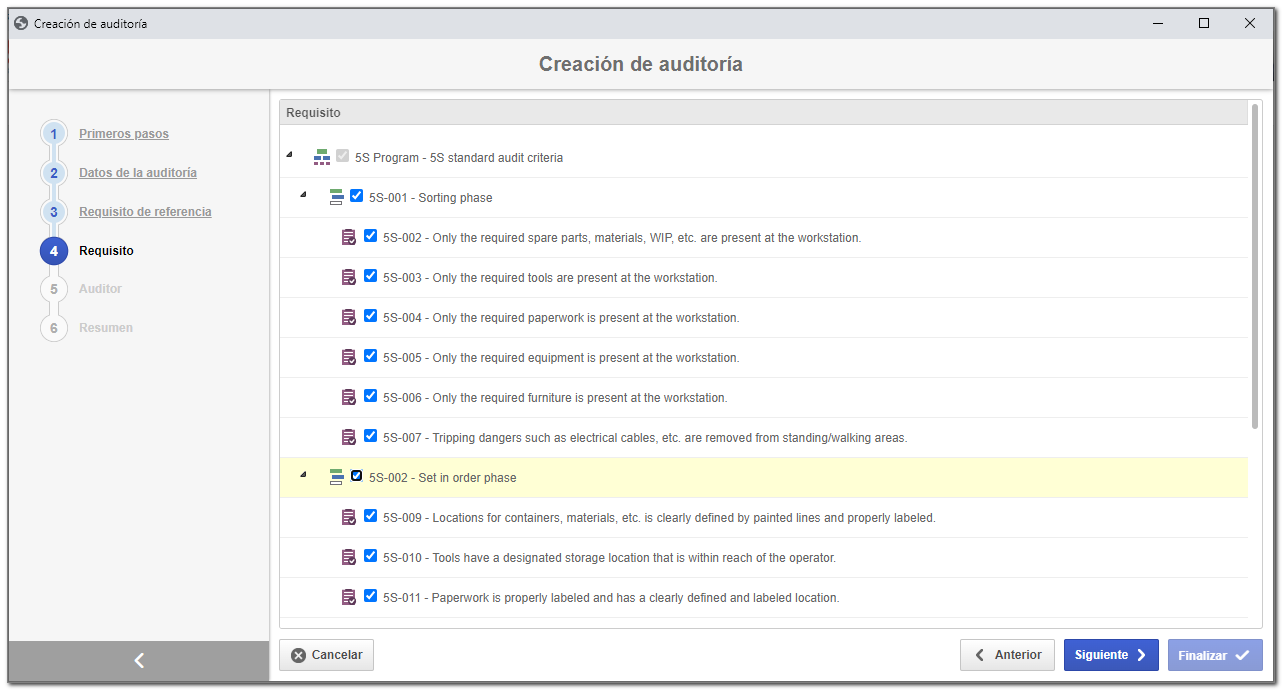The width and height of the screenshot is (1282, 690).
Task: Select the 5S-007 tripping dangers requirement text
Action: pos(645,438)
